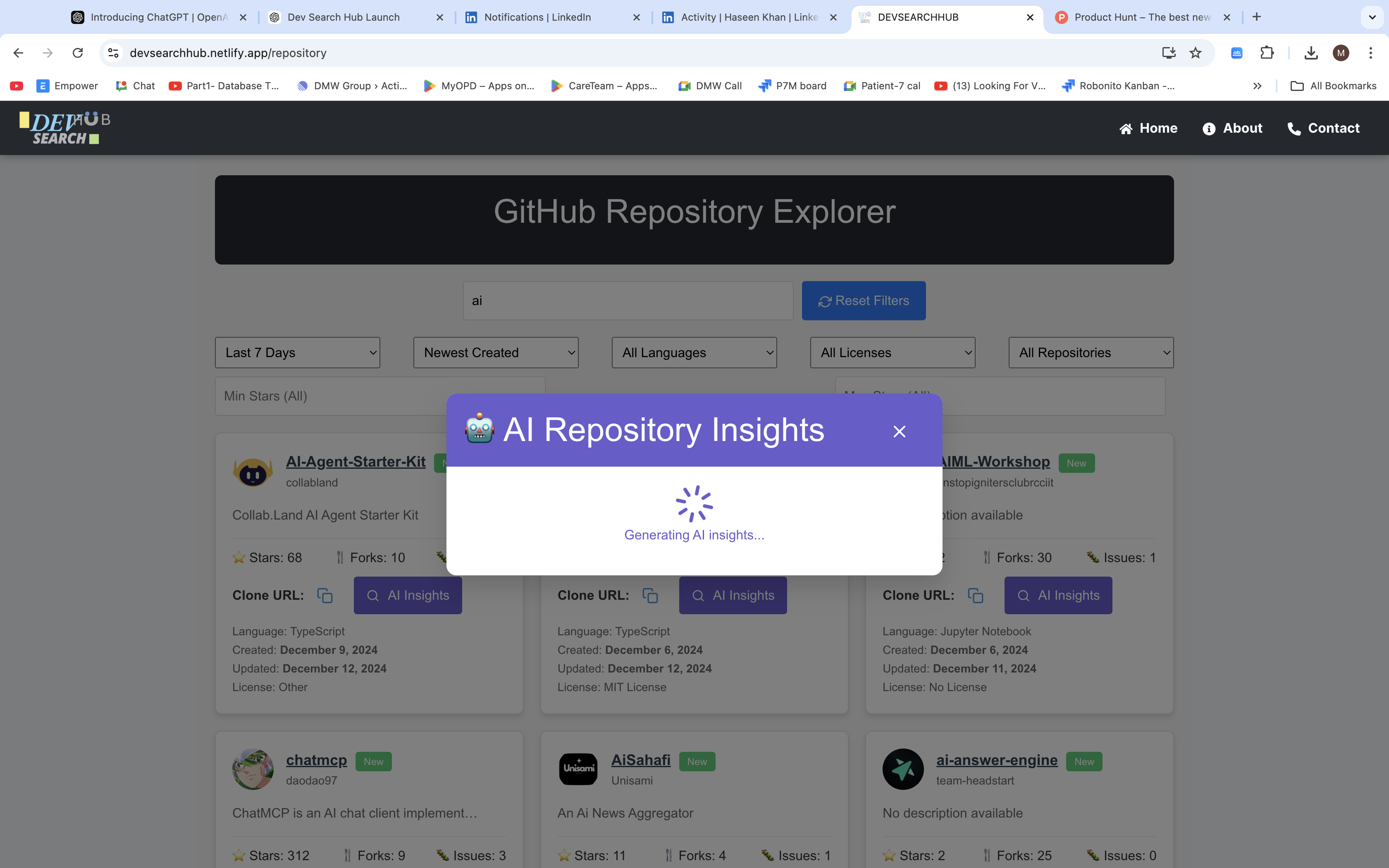1389x868 pixels.
Task: Click the install app icon in address bar
Action: point(1169,53)
